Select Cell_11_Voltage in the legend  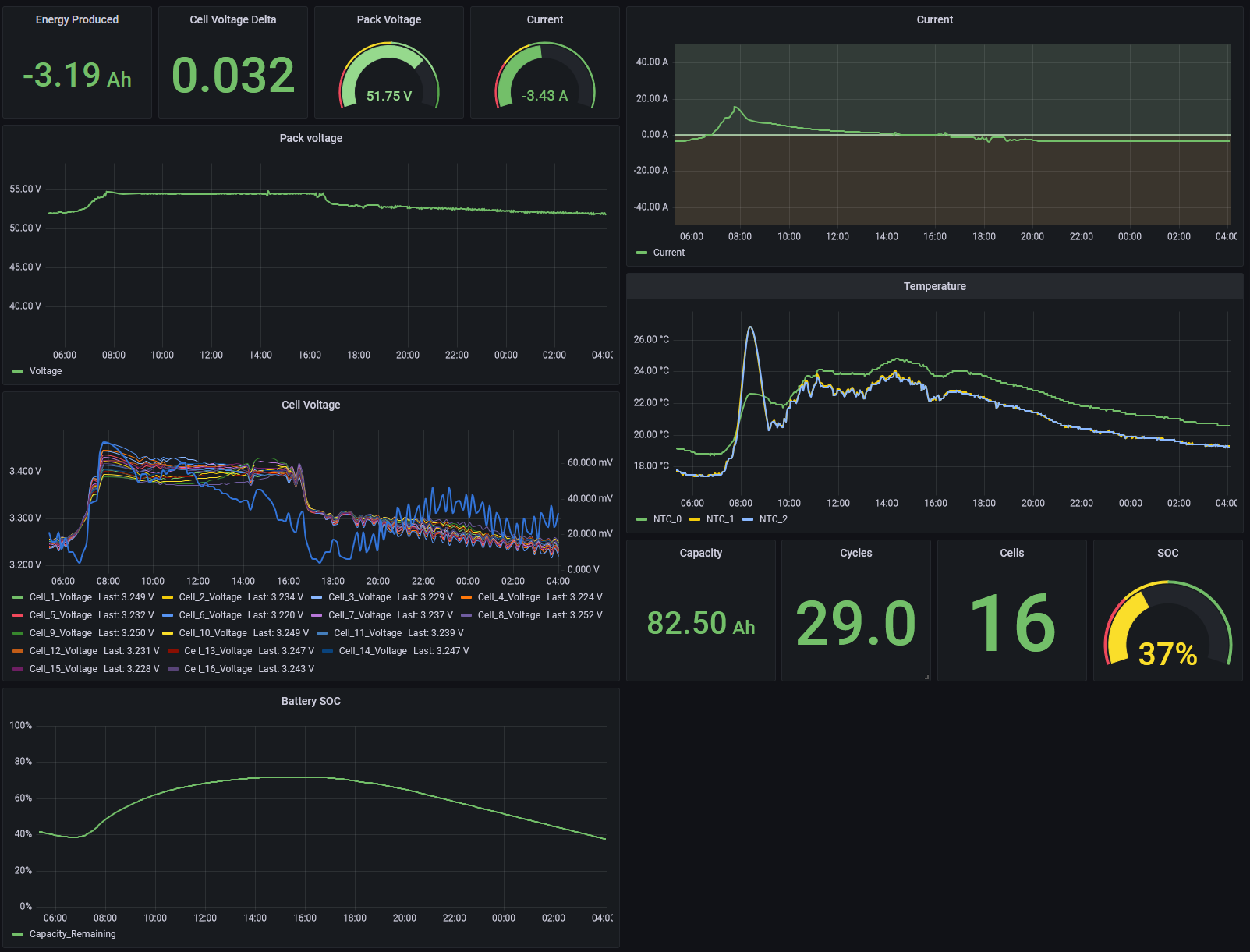click(368, 633)
